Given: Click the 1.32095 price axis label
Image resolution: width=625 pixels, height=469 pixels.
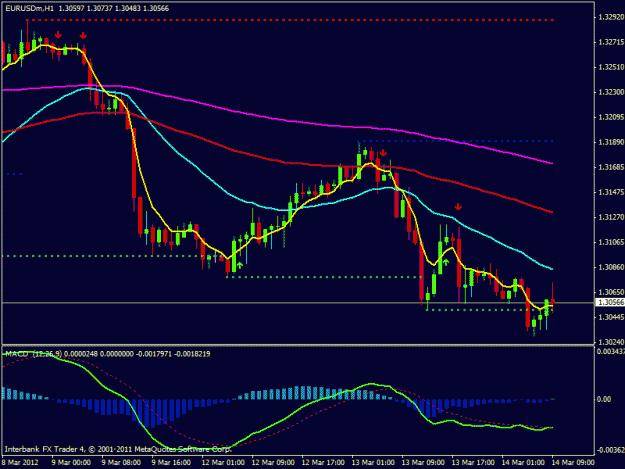Looking at the screenshot, I should tap(611, 117).
